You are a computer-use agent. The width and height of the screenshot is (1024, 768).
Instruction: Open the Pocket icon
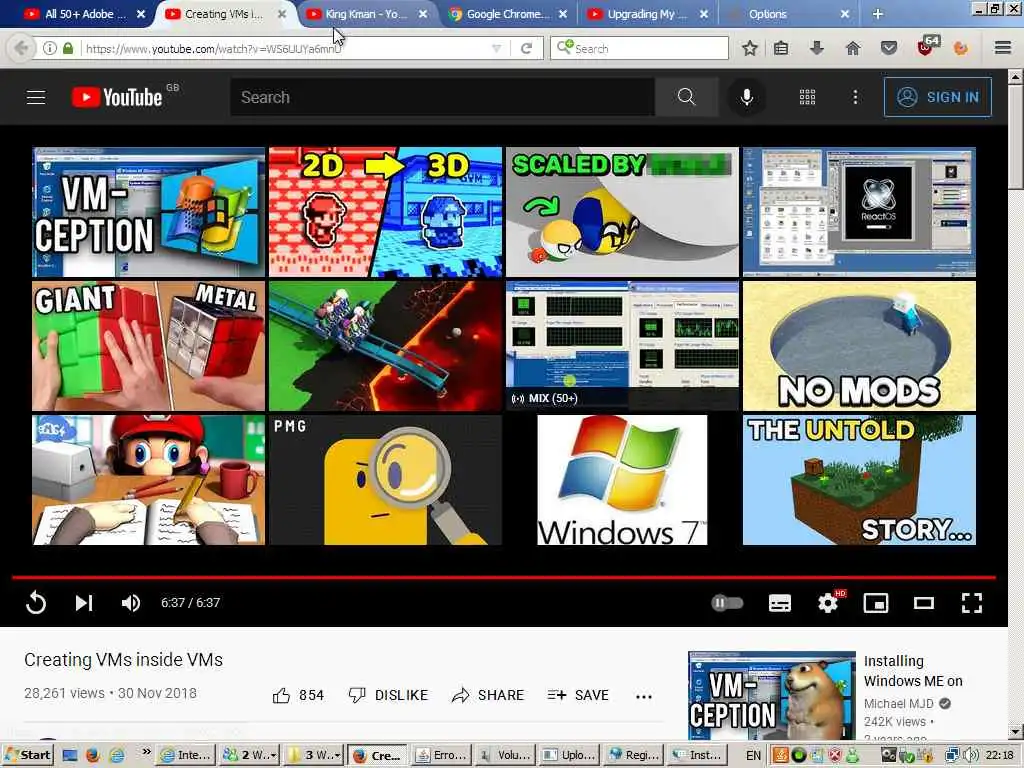pyautogui.click(x=889, y=48)
